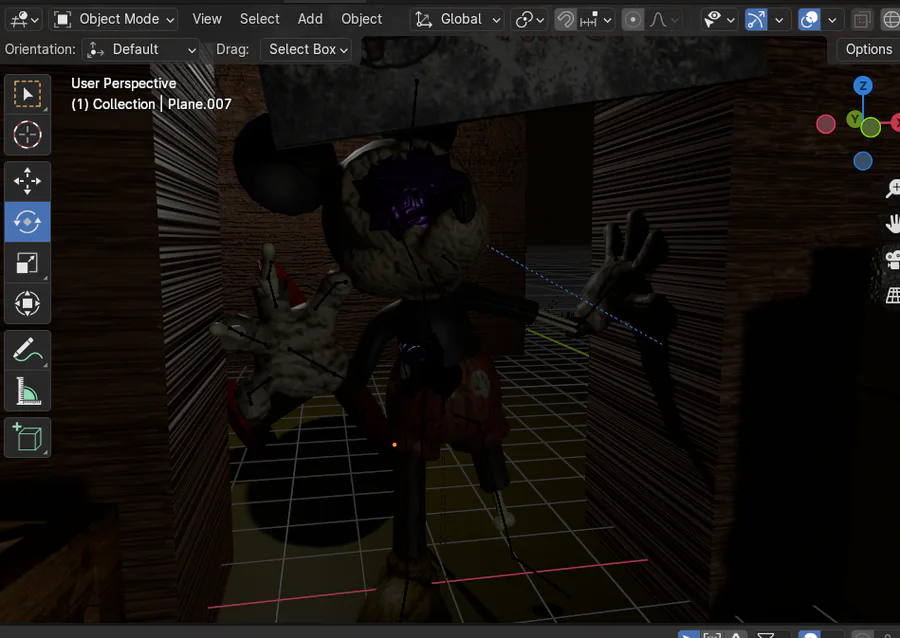Click the 'Plane.007' object name text
The width and height of the screenshot is (900, 638).
coord(199,104)
